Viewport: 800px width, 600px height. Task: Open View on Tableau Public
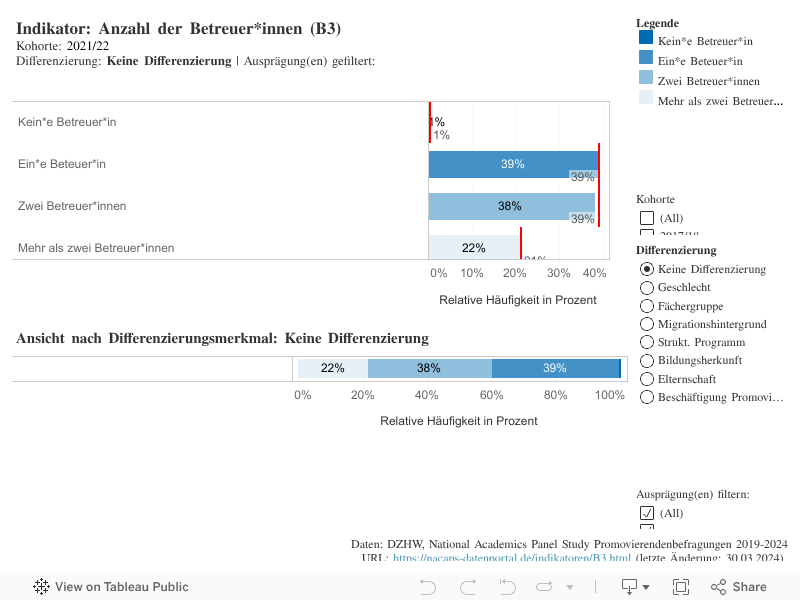click(x=110, y=587)
